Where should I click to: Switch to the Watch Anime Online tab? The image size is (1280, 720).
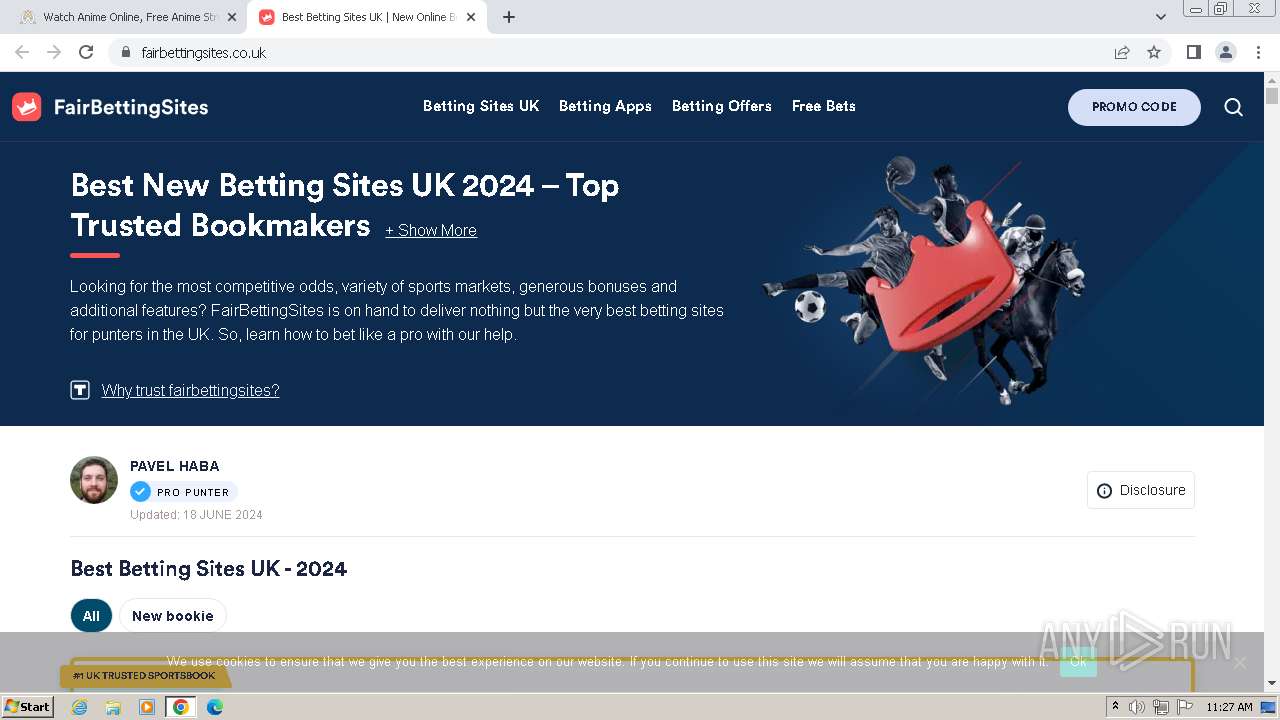[127, 17]
